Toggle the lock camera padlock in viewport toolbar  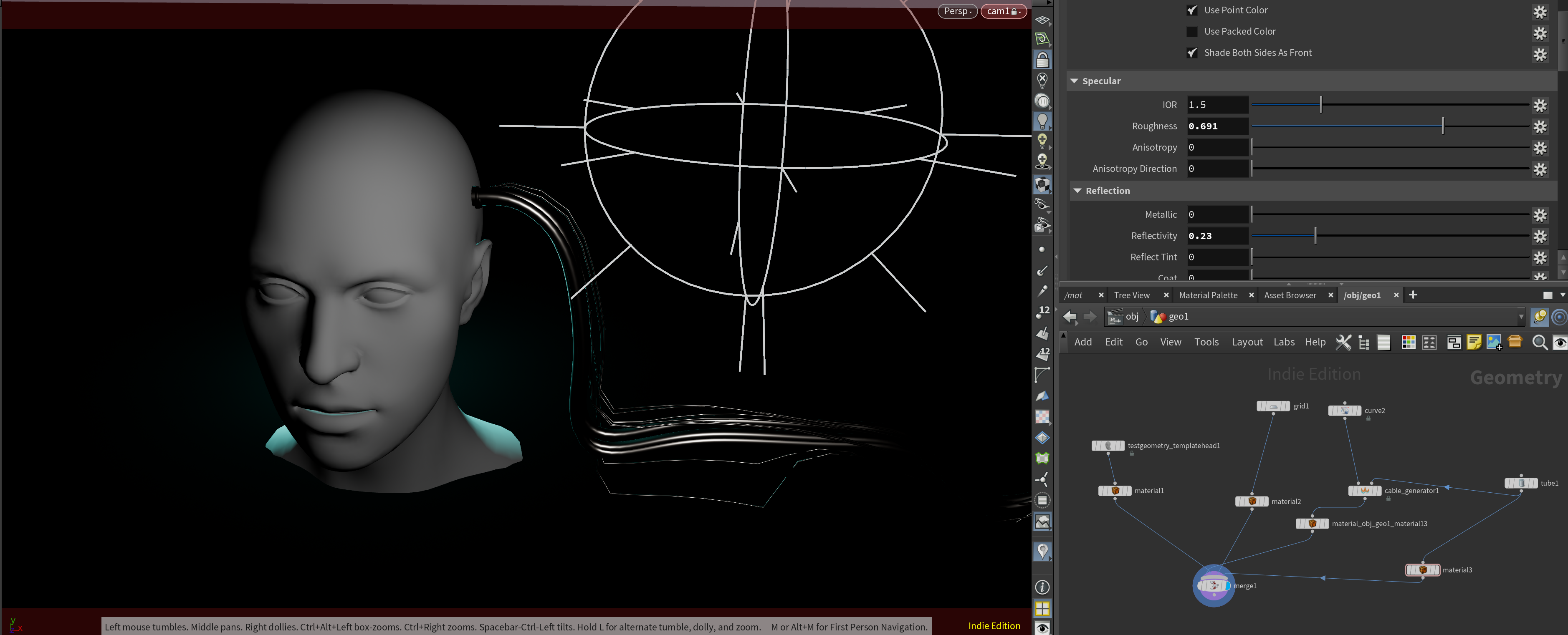[1043, 60]
